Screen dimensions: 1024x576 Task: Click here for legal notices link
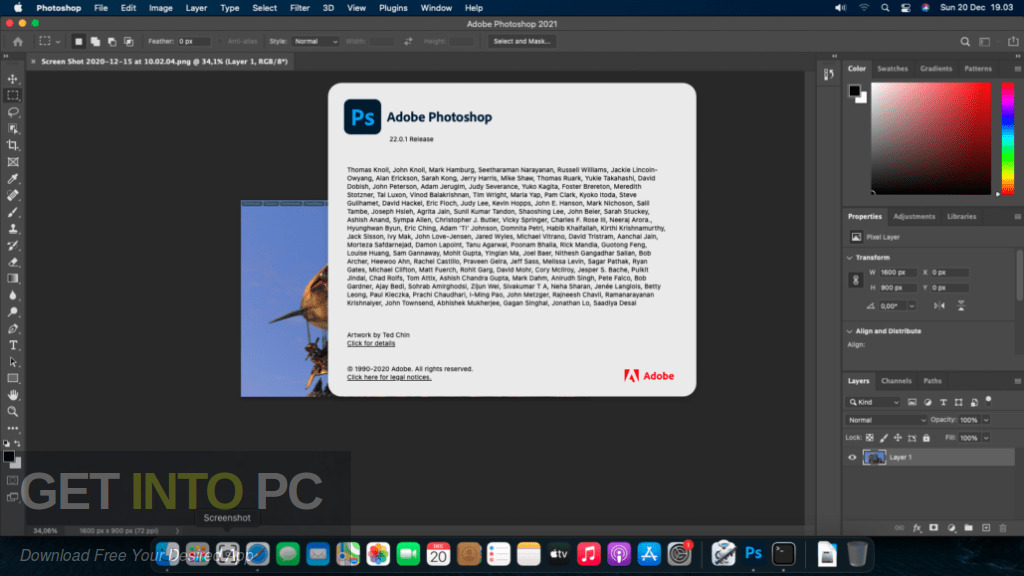(x=389, y=377)
